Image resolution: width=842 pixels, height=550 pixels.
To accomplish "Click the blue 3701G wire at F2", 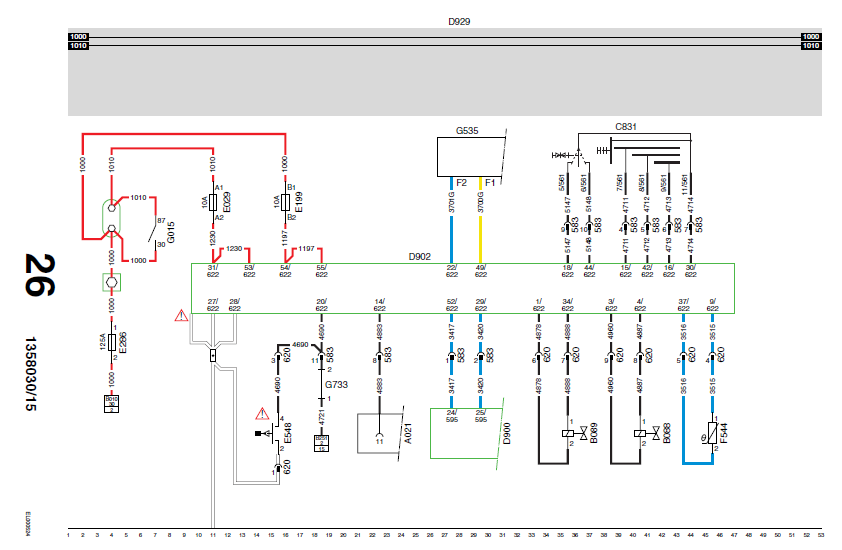I will [x=451, y=220].
